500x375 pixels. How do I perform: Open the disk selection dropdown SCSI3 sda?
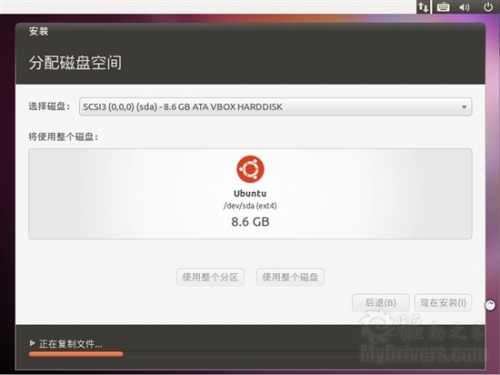pyautogui.click(x=275, y=107)
